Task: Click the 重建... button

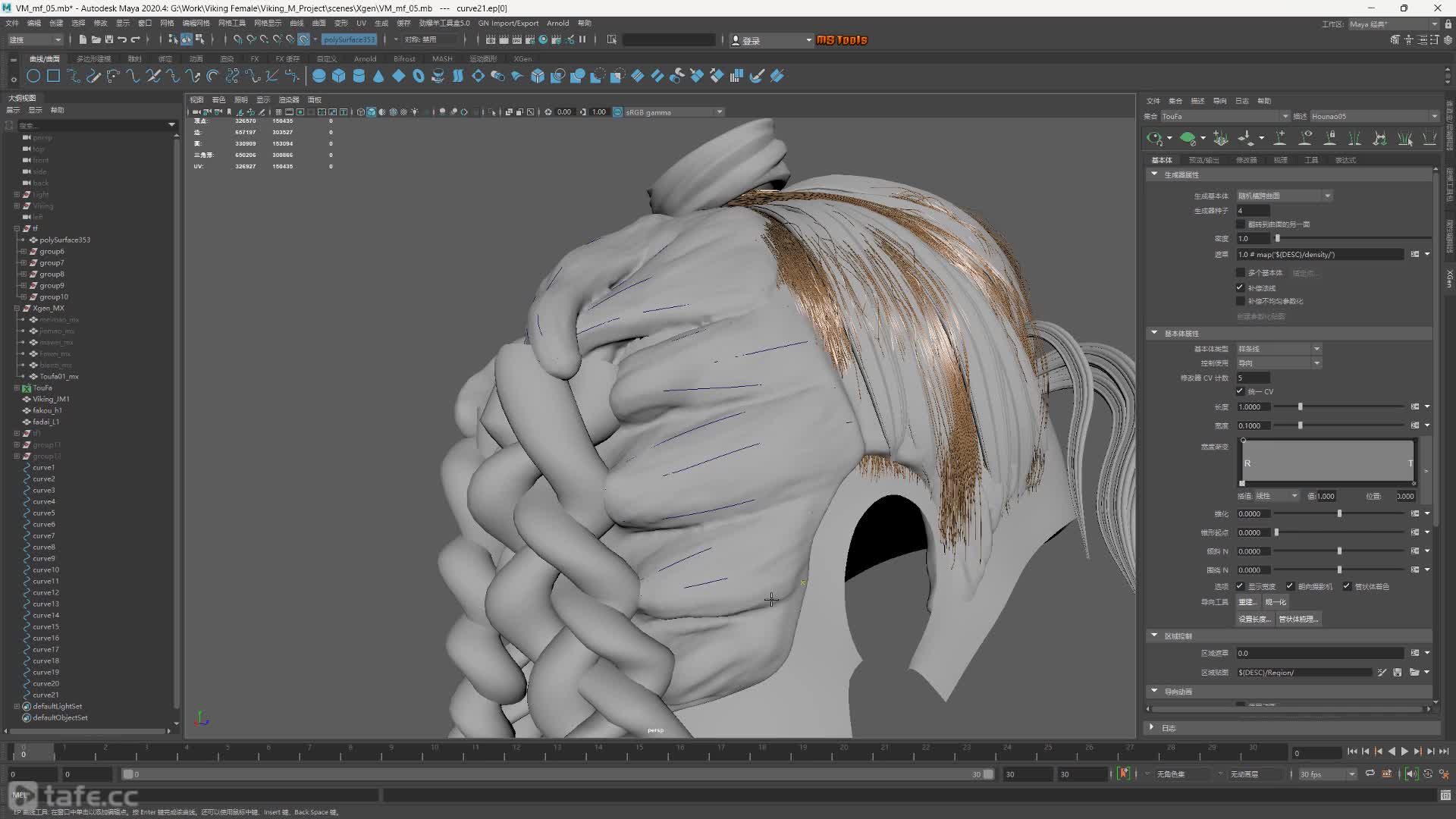Action: pyautogui.click(x=1247, y=602)
